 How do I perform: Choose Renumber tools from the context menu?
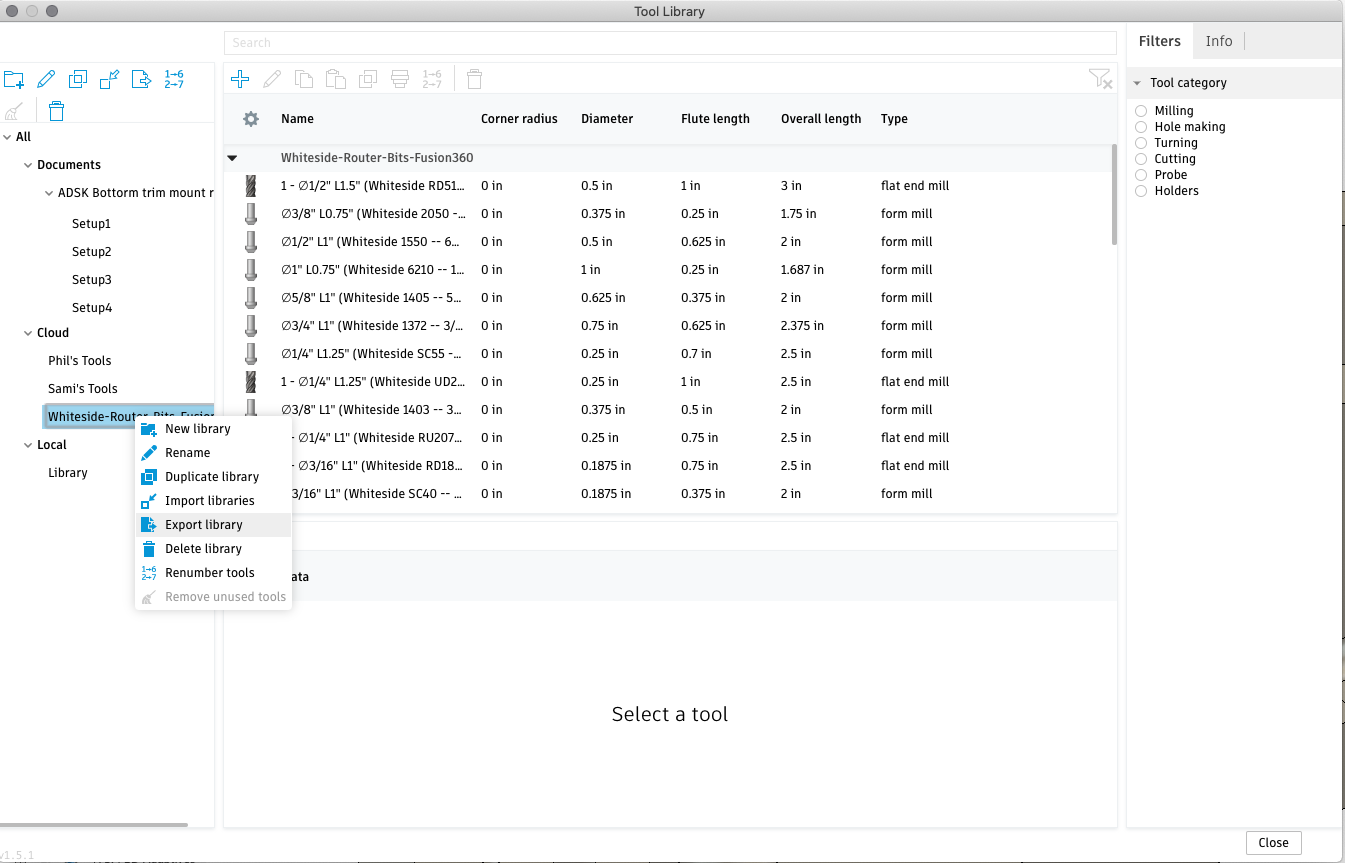tap(213, 573)
